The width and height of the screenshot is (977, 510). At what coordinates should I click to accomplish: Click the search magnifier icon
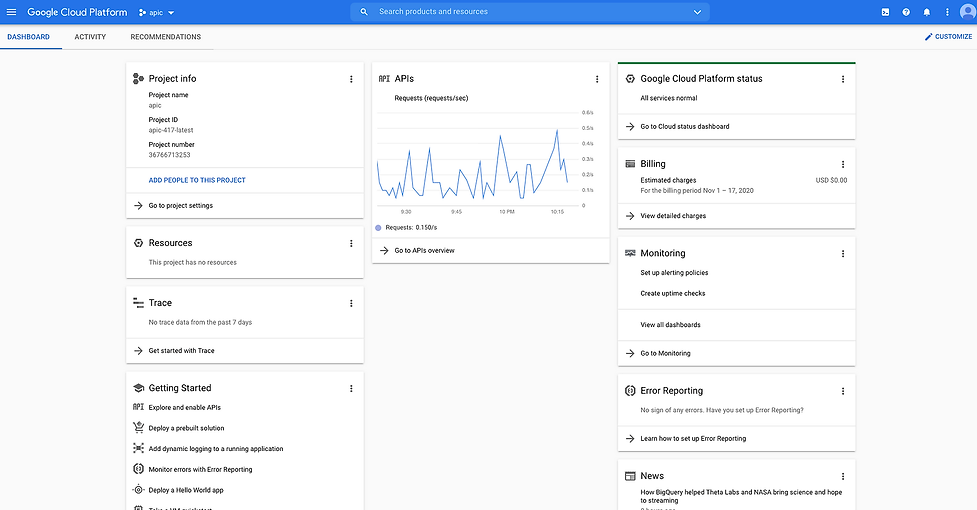[364, 12]
